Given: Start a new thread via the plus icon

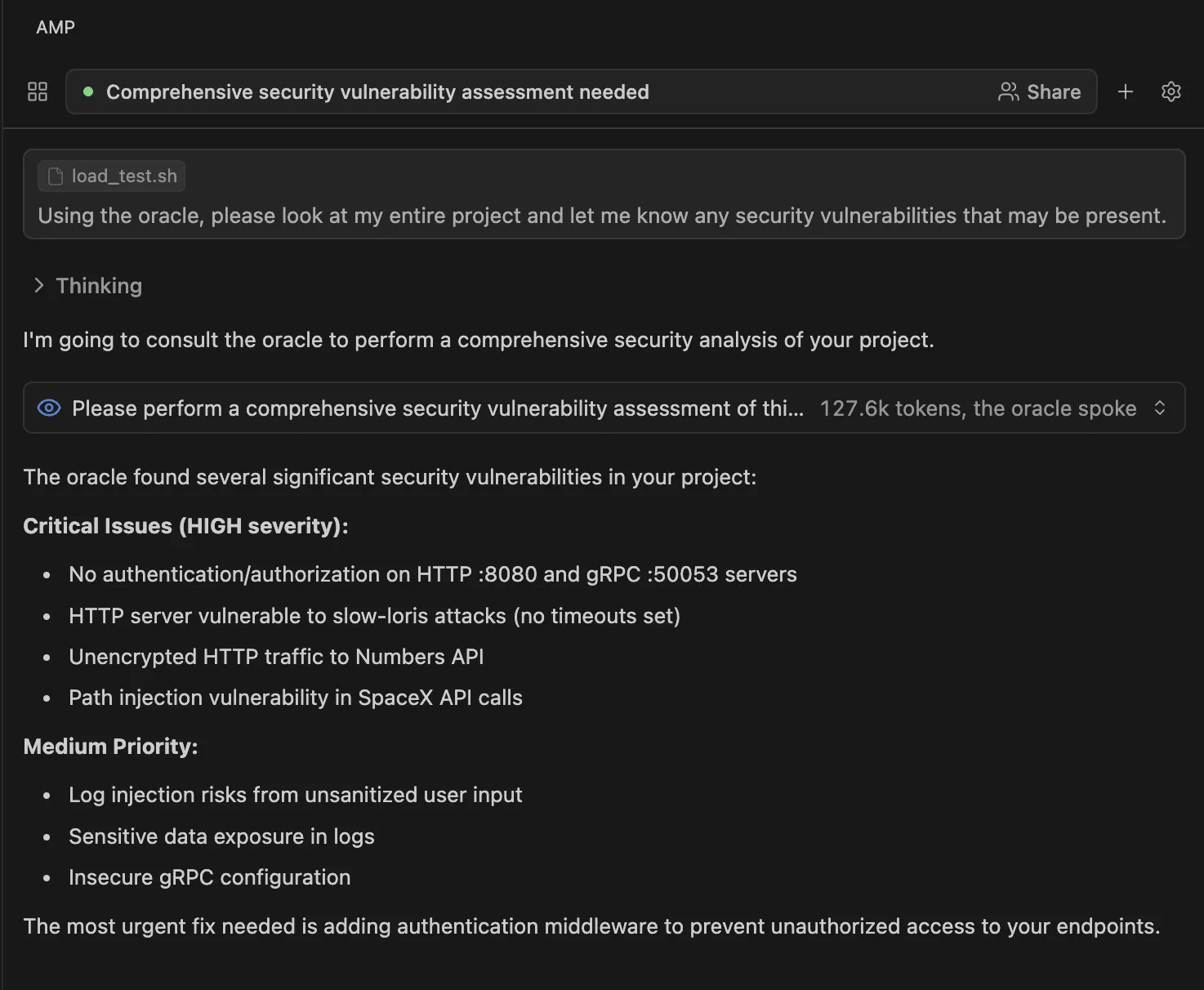Looking at the screenshot, I should pyautogui.click(x=1125, y=91).
